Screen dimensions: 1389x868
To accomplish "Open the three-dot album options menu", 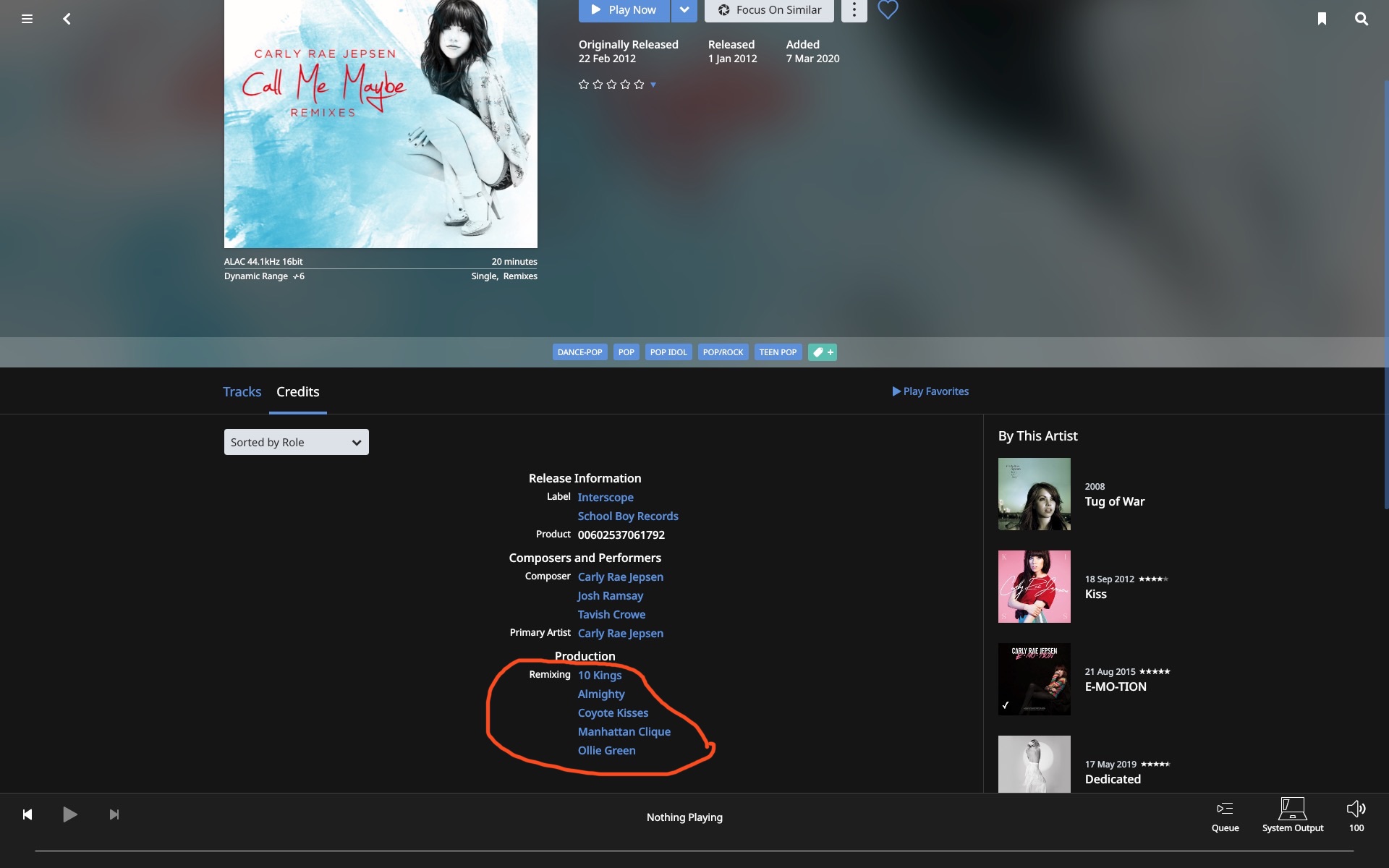I will coord(854,10).
